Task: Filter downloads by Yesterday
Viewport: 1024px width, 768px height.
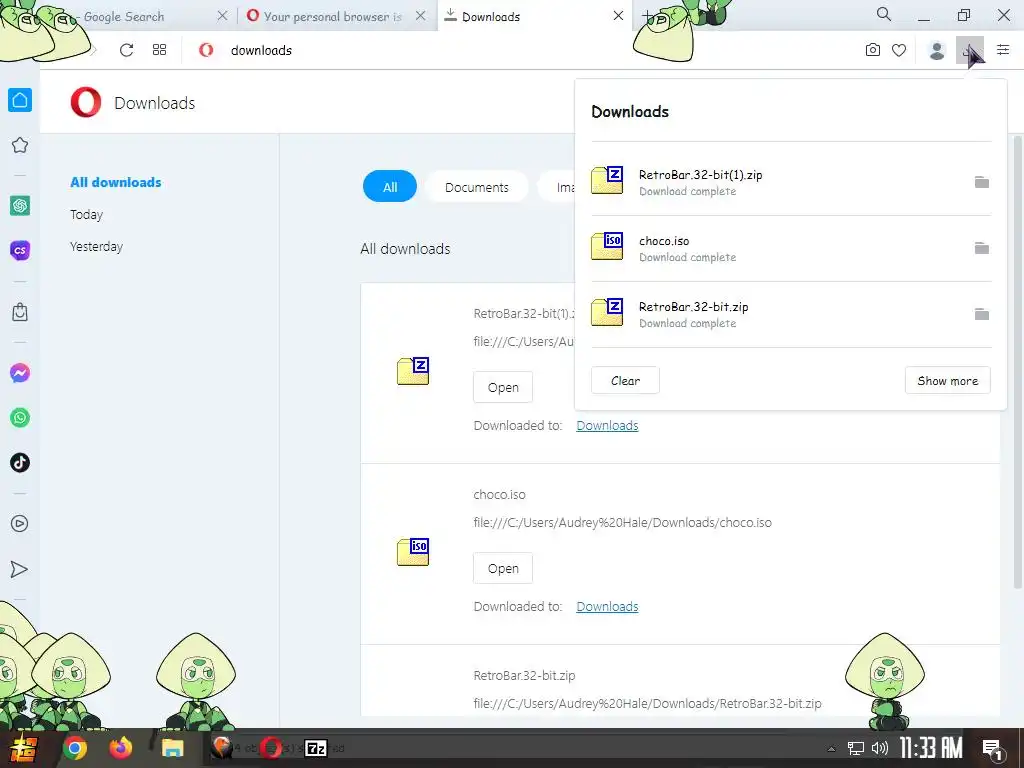Action: tap(96, 246)
